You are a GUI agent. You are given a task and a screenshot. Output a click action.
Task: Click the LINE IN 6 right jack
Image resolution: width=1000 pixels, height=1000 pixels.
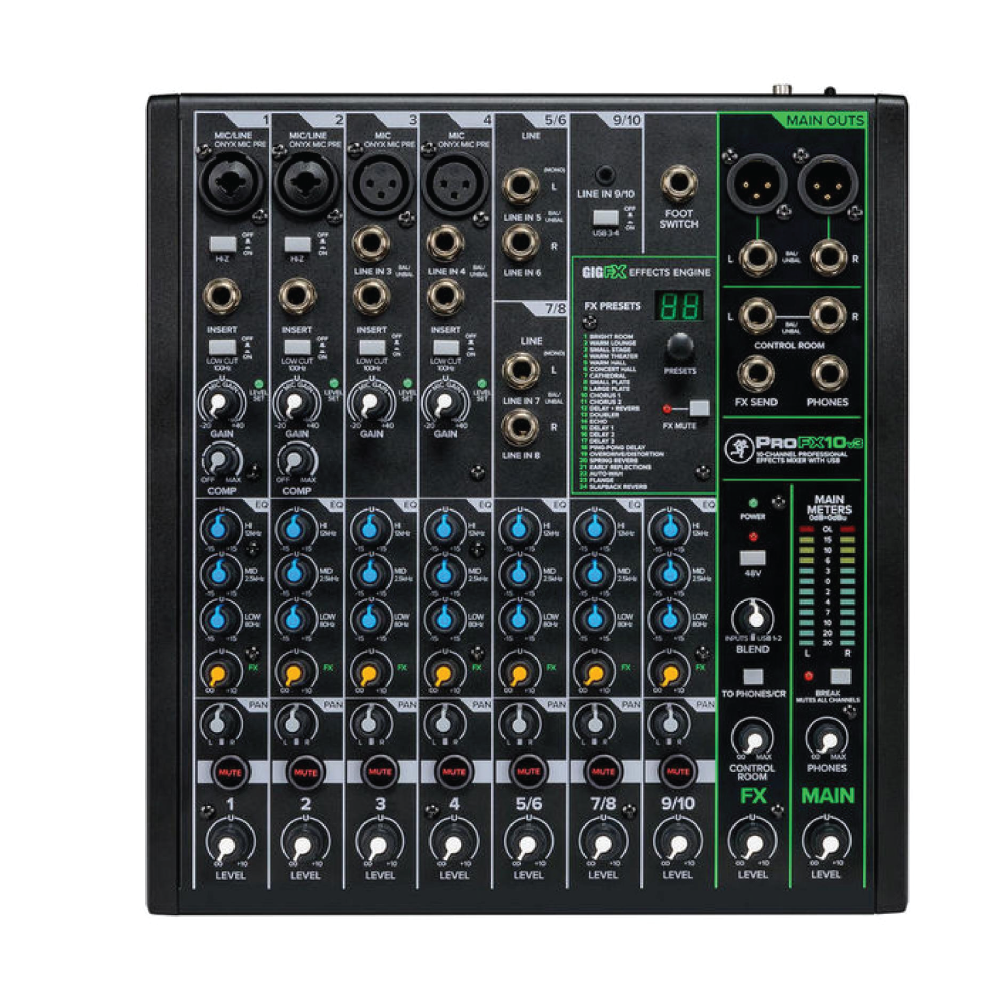pos(520,243)
